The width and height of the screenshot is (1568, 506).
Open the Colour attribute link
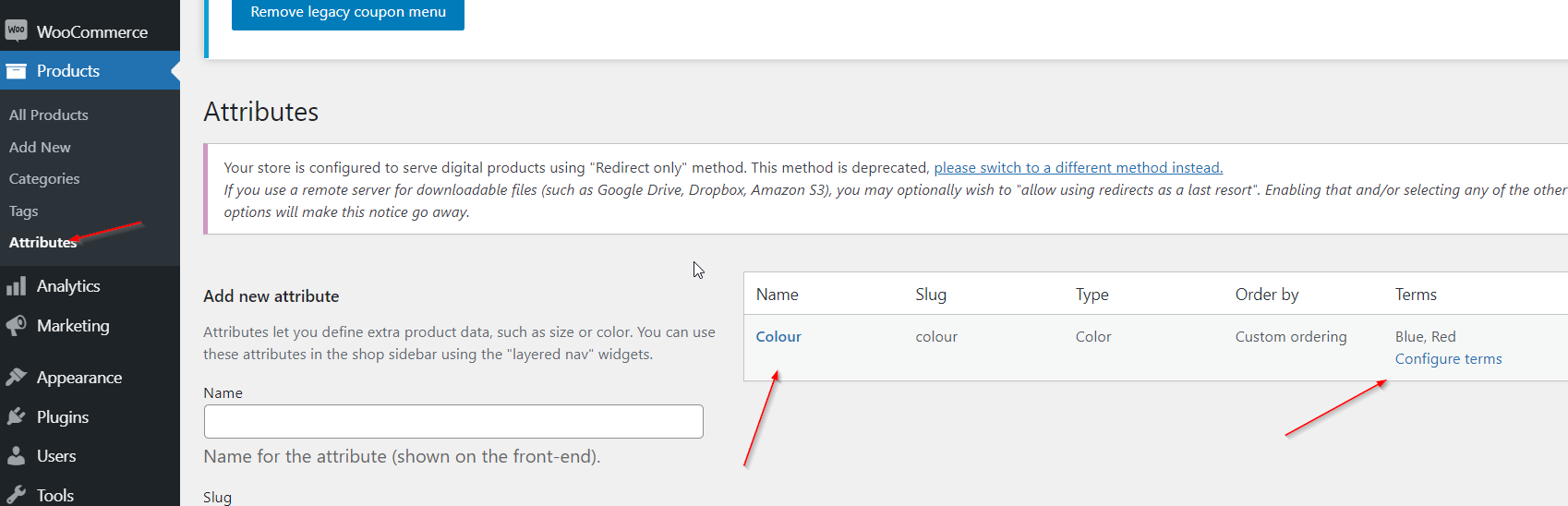(778, 337)
